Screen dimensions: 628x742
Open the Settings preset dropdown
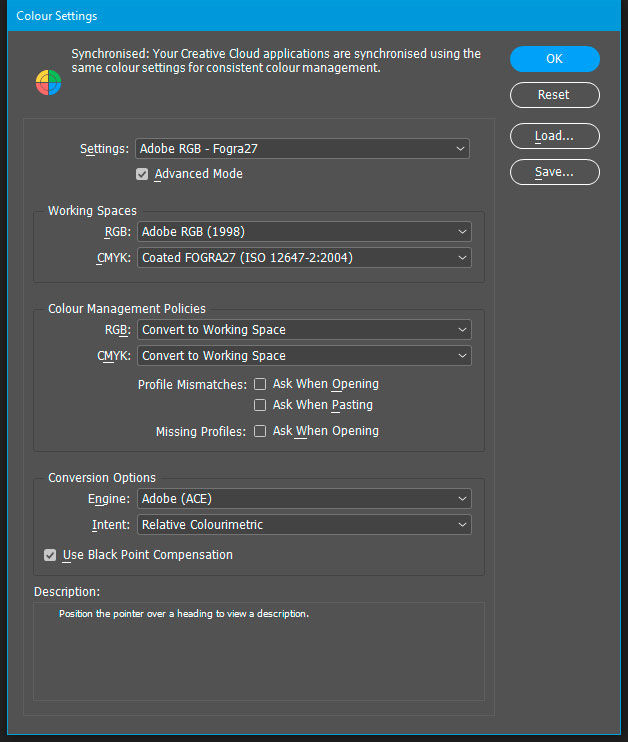(302, 149)
